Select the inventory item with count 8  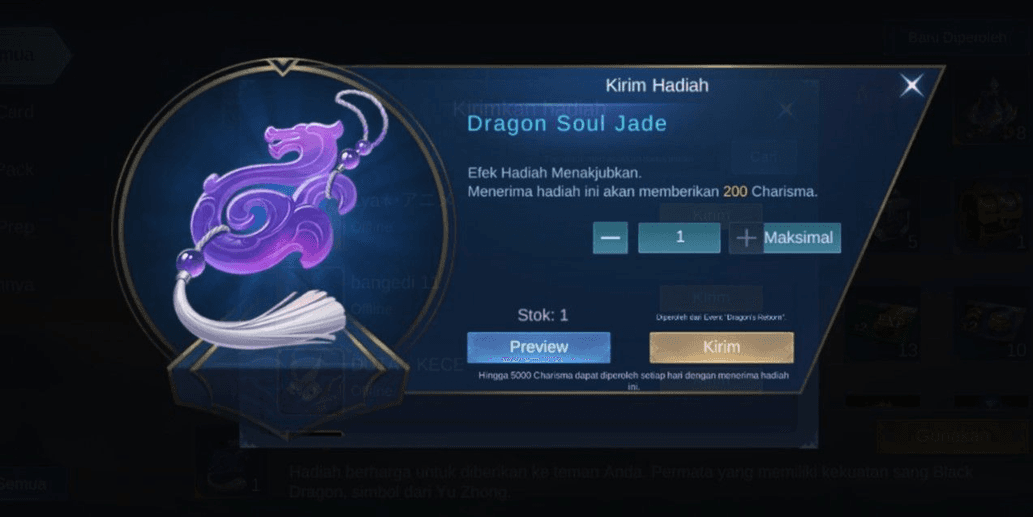(x=991, y=109)
